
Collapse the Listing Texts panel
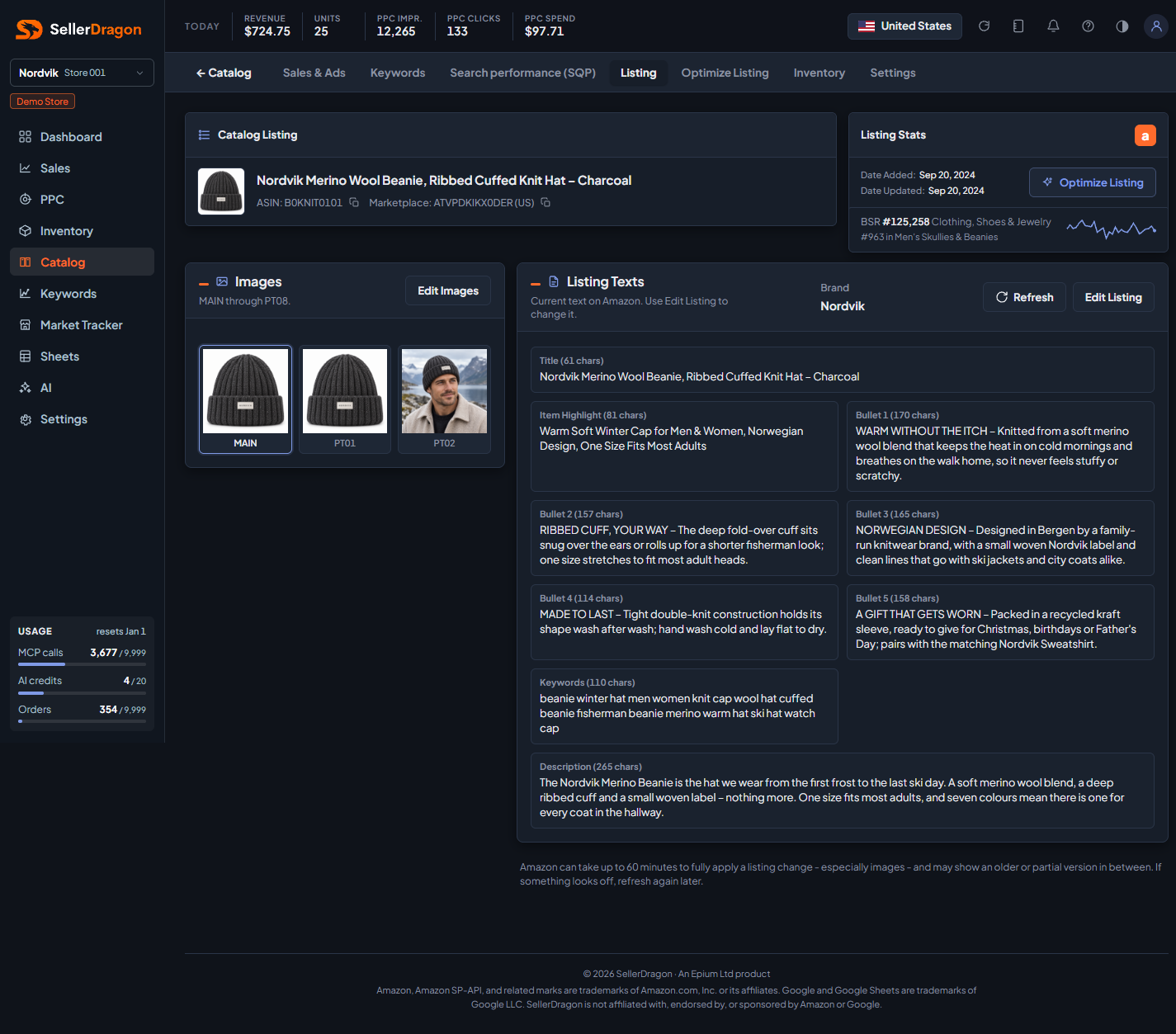(x=536, y=283)
